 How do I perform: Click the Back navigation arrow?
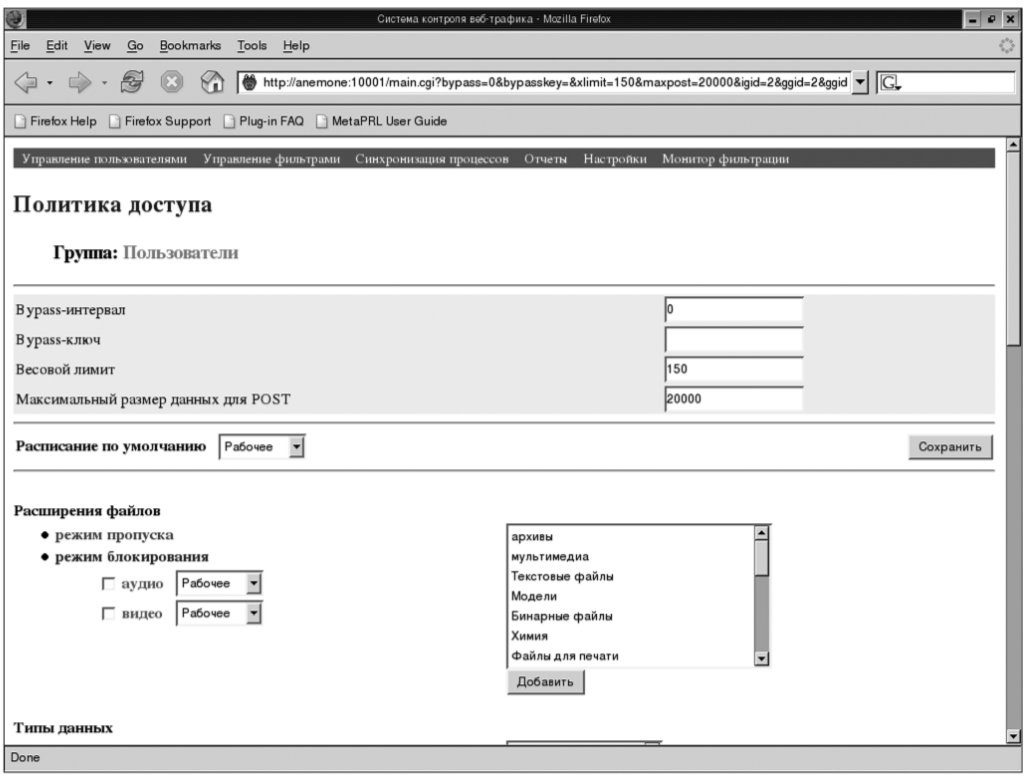point(26,82)
